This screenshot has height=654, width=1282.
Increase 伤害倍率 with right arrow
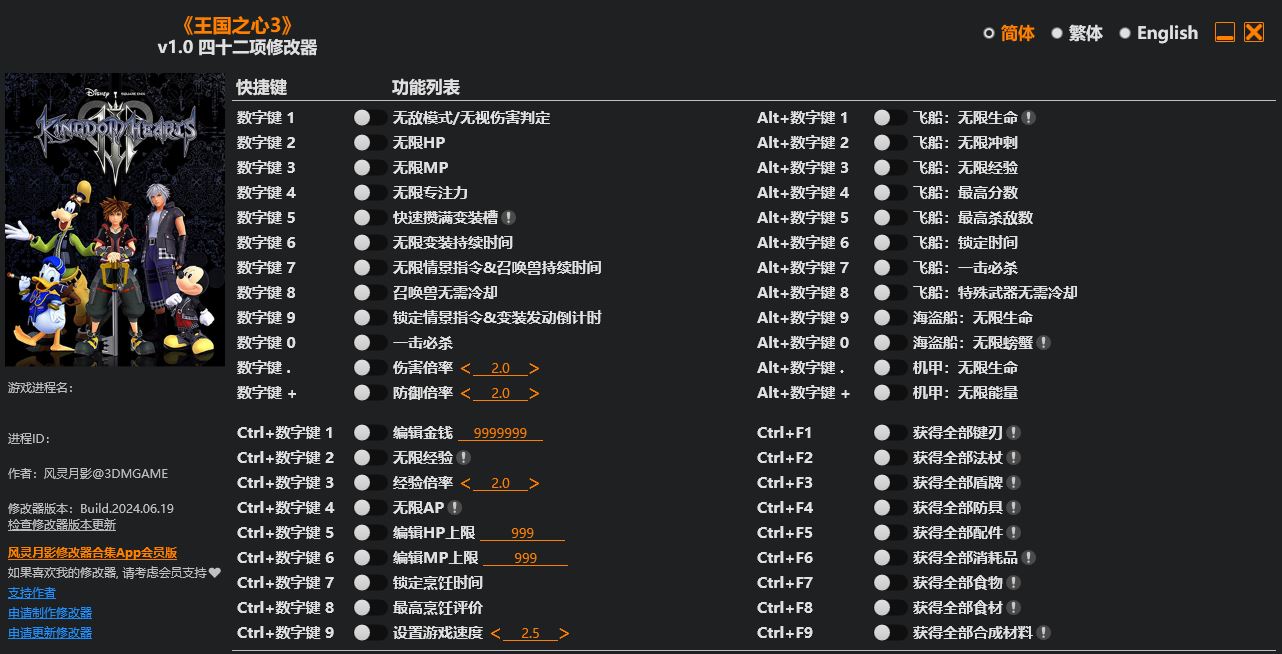coord(534,369)
